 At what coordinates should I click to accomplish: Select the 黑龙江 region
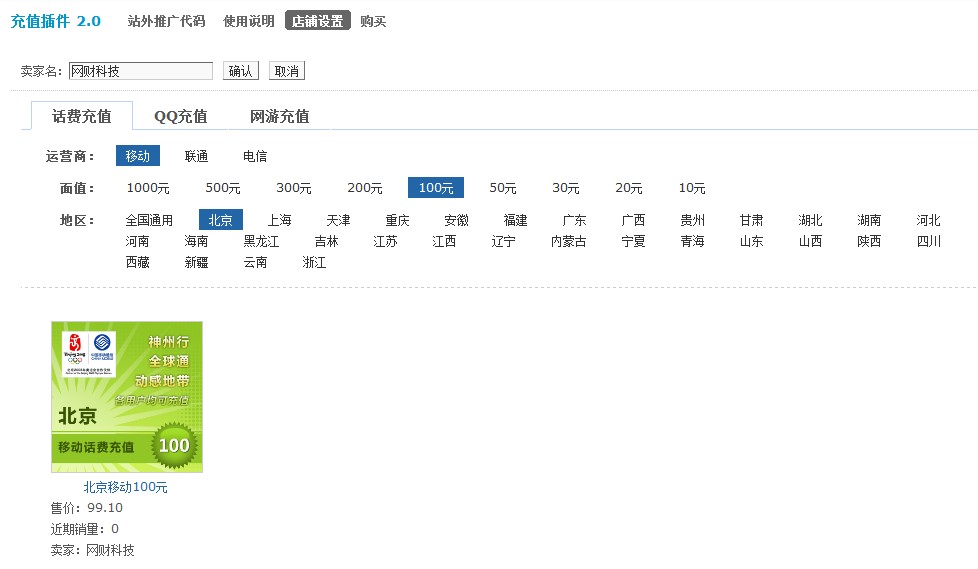click(261, 241)
